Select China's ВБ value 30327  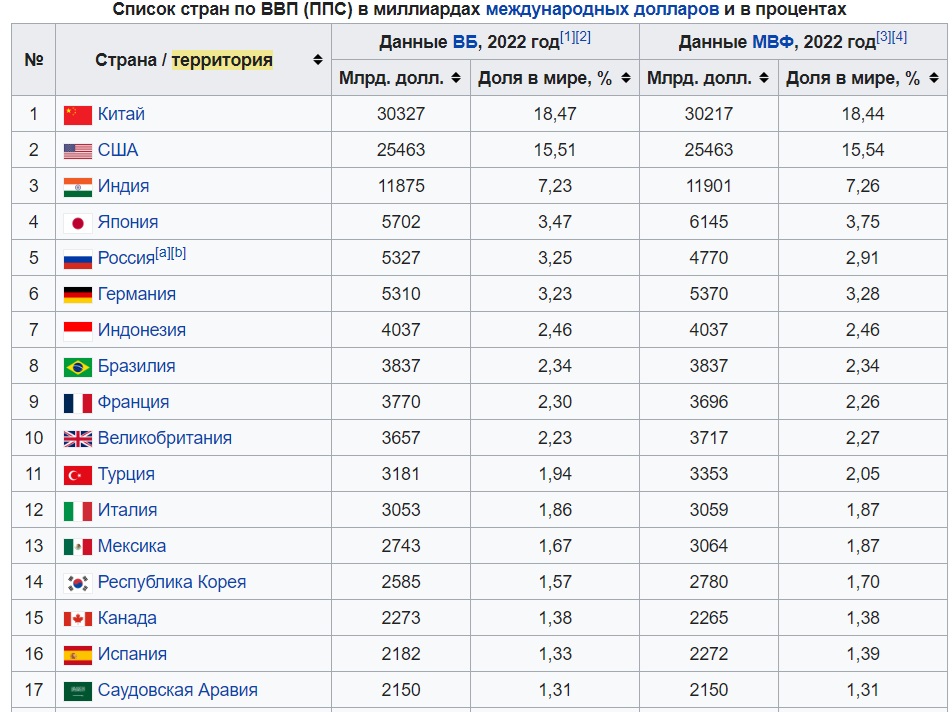tap(401, 114)
